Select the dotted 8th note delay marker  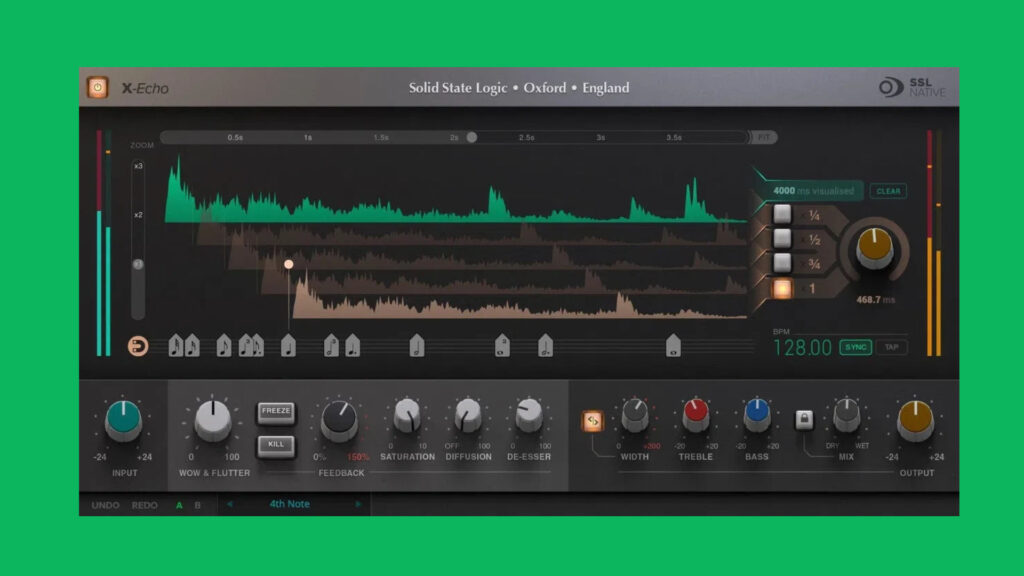pos(257,345)
